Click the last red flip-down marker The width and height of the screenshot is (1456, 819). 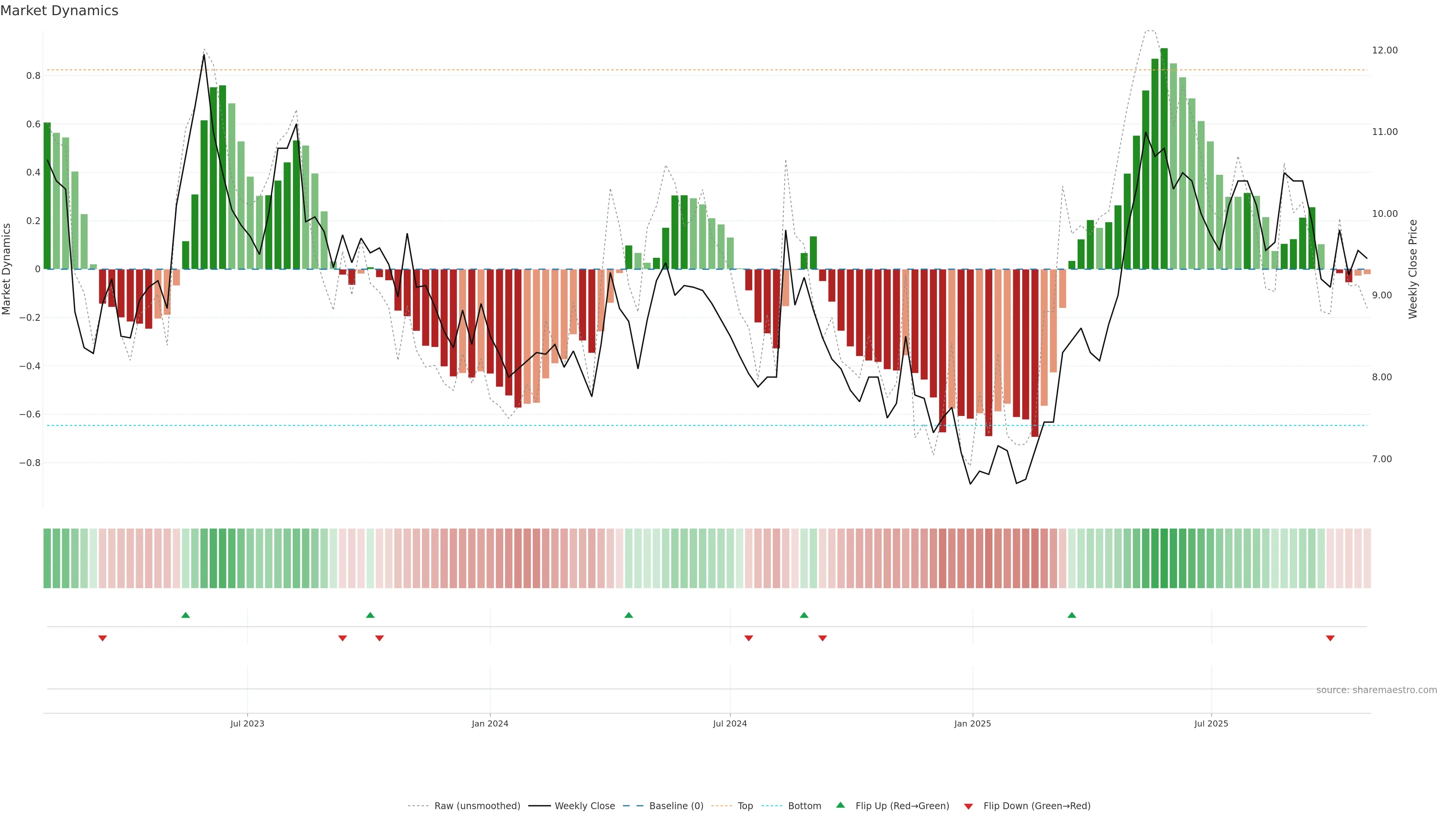(1330, 638)
